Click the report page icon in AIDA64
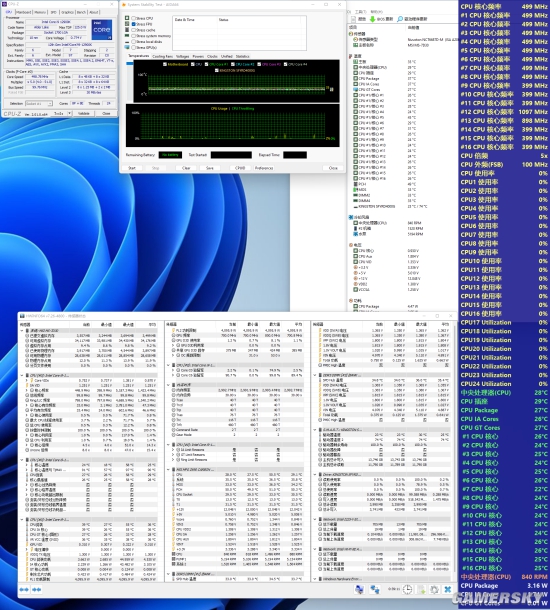 [353, 19]
